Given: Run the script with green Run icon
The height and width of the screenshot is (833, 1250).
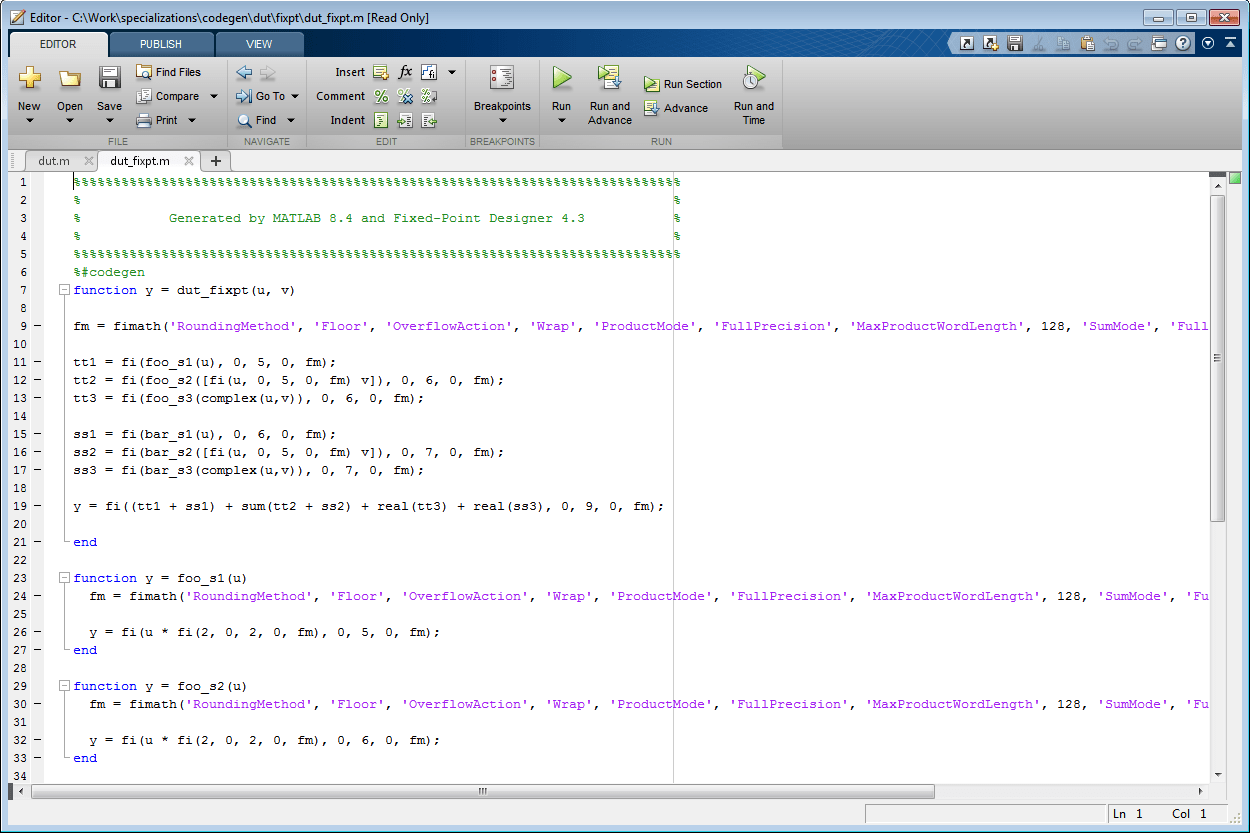Looking at the screenshot, I should coord(562,78).
